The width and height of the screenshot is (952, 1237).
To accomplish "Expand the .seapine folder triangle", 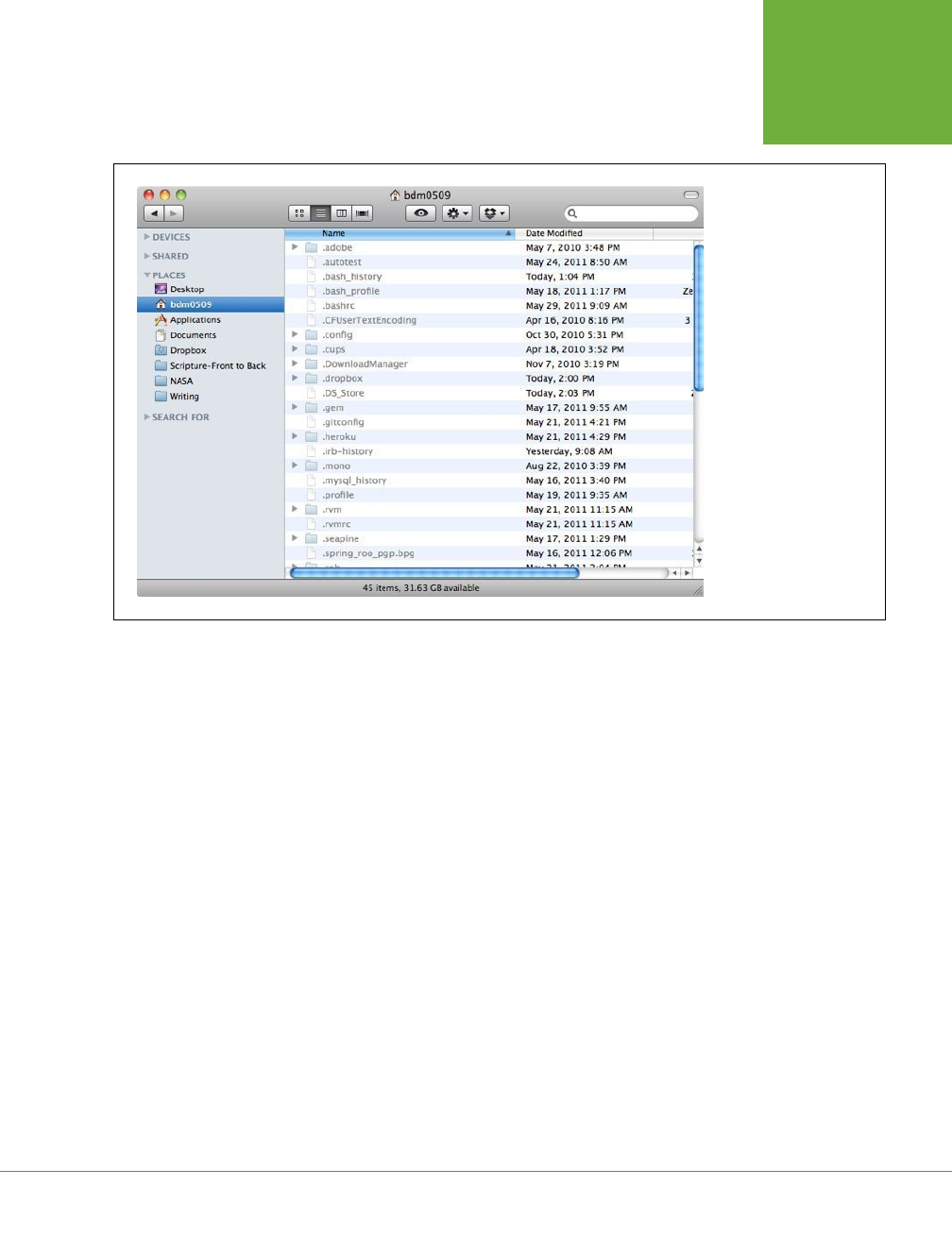I will 295,538.
